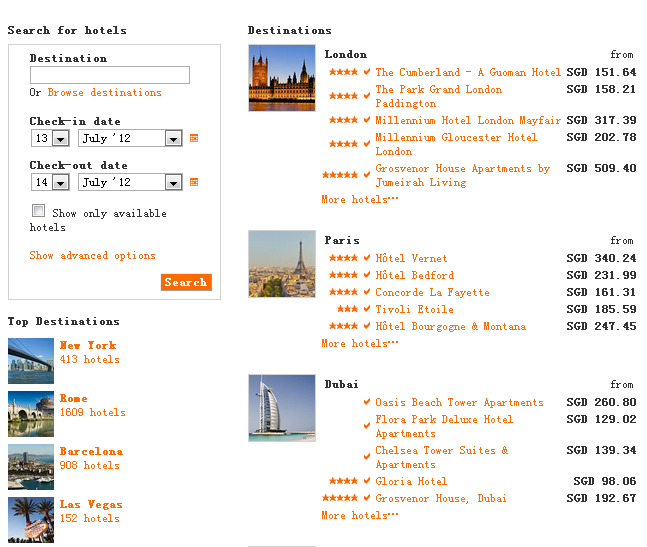Screen dimensions: 647x547
Task: Click the checkmark beside Oasis Beach Tower Apartments
Action: (367, 401)
